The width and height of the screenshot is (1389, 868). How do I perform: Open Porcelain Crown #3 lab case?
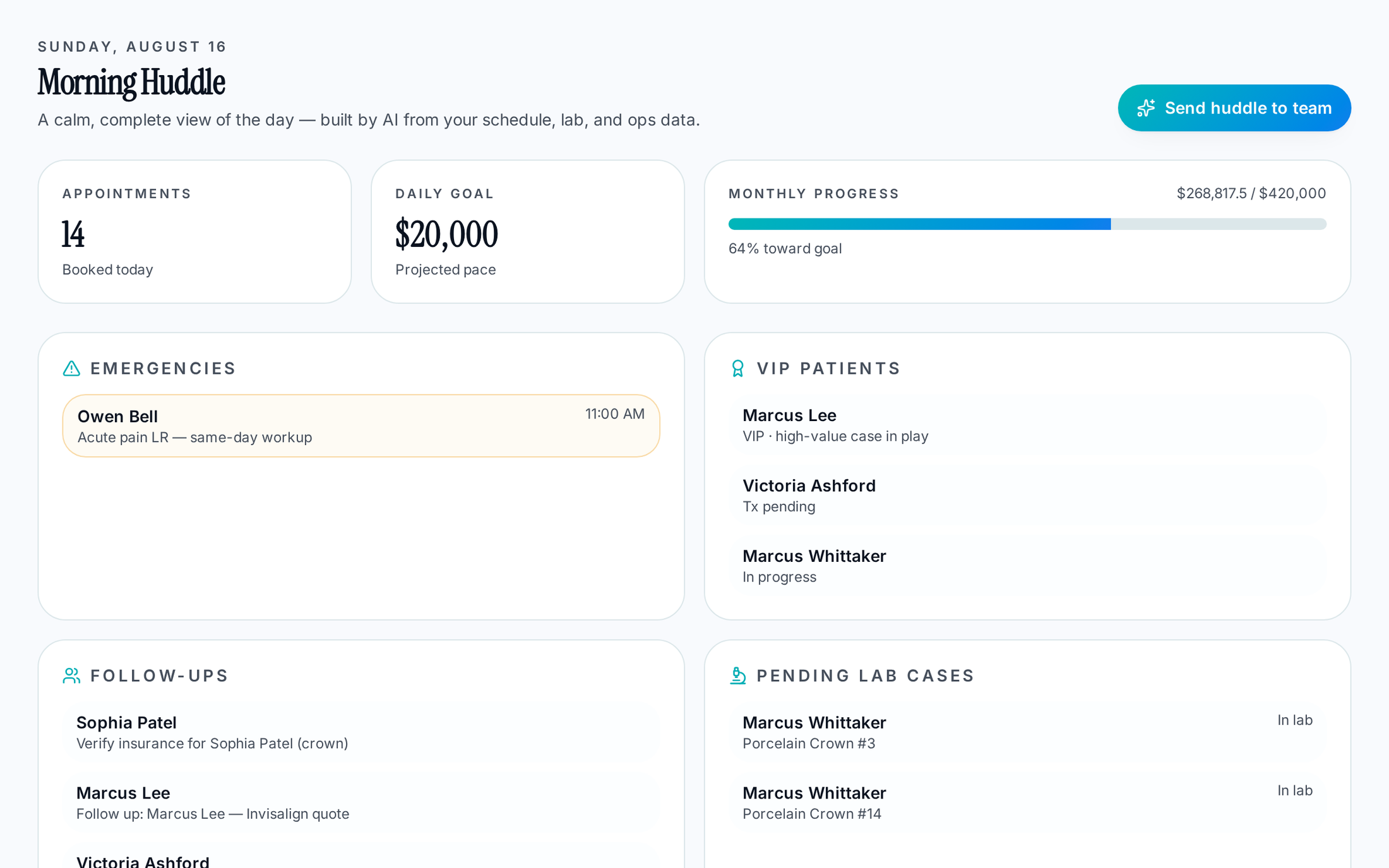point(1027,732)
